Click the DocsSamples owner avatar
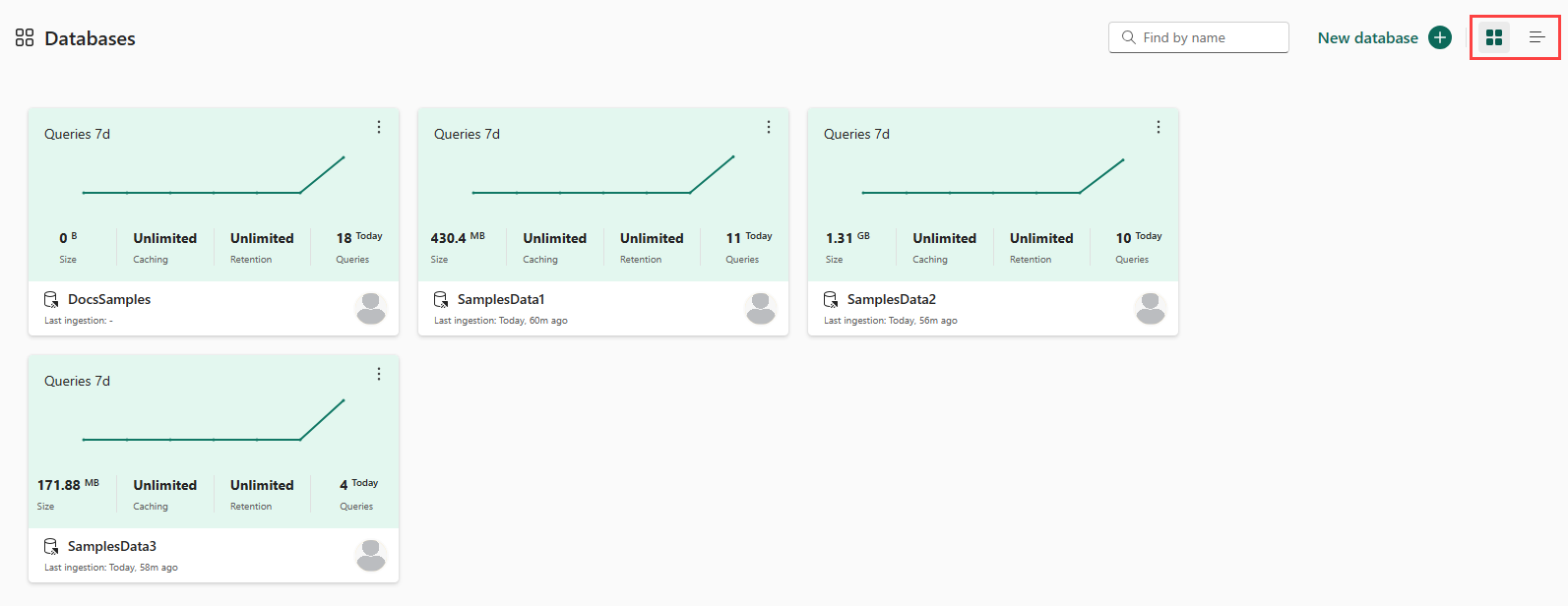The image size is (1568, 606). coord(371,308)
